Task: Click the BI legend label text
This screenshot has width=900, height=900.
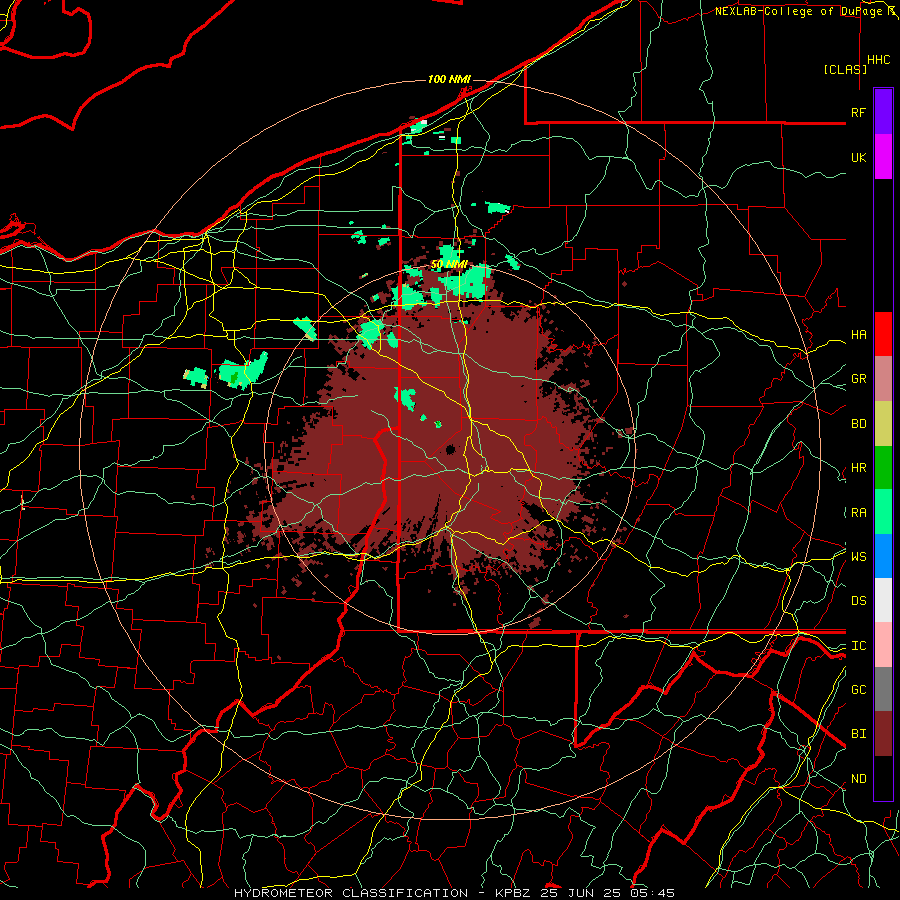Action: (x=858, y=734)
